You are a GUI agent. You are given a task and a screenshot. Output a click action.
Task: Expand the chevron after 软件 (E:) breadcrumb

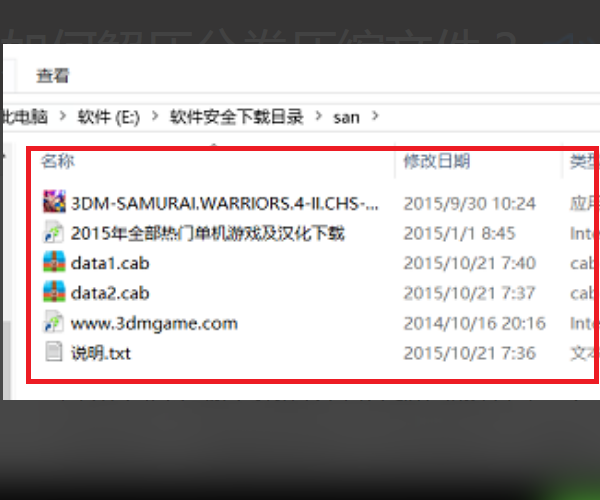[155, 116]
